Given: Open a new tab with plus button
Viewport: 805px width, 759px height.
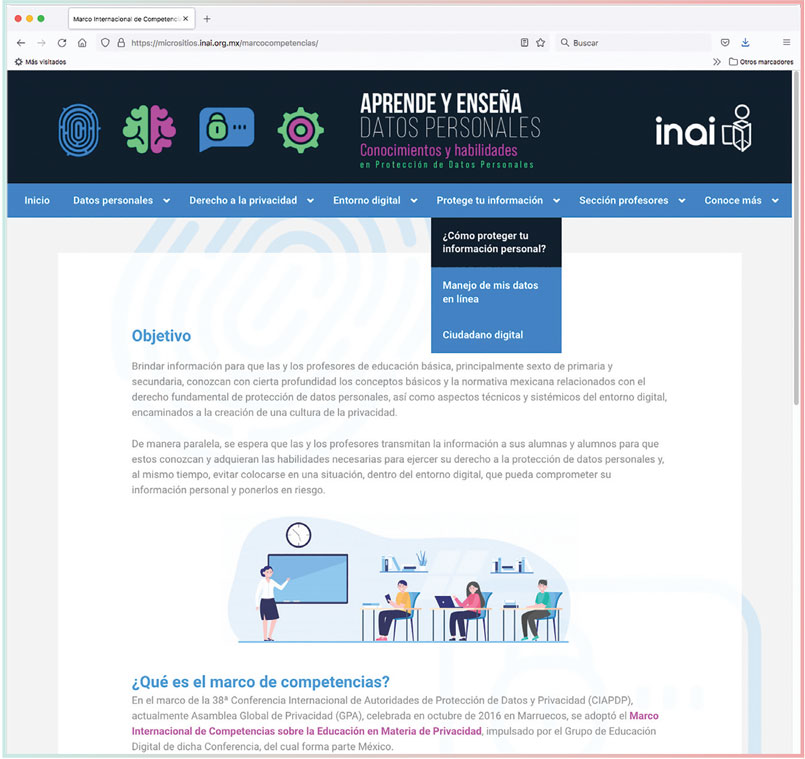Looking at the screenshot, I should point(207,19).
